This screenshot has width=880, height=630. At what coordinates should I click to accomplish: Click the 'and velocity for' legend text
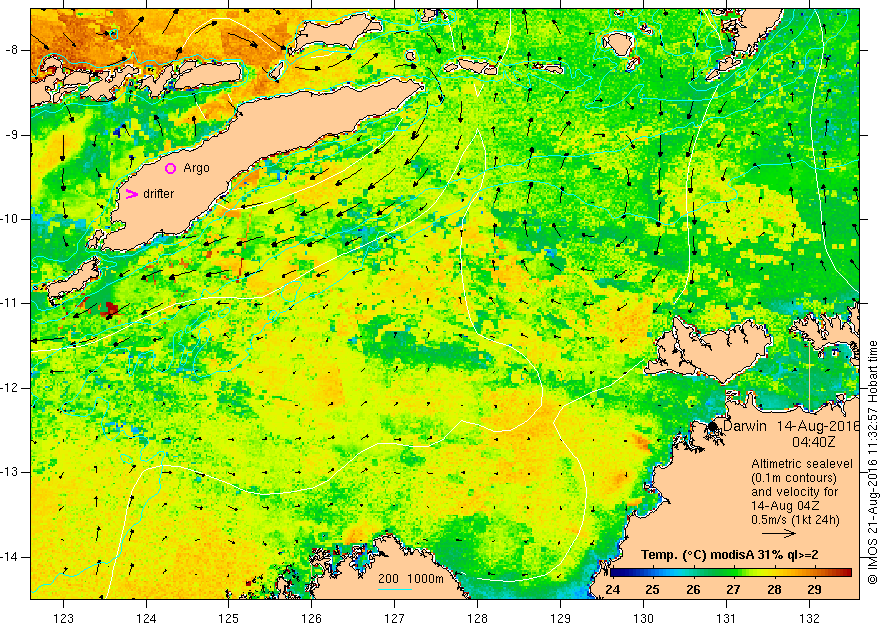click(x=795, y=492)
